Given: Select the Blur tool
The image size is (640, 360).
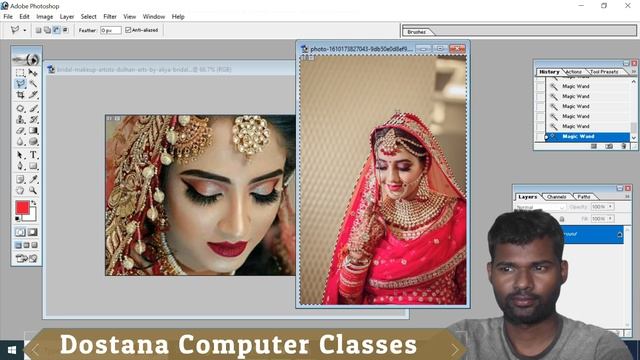Looking at the screenshot, I should point(20,142).
